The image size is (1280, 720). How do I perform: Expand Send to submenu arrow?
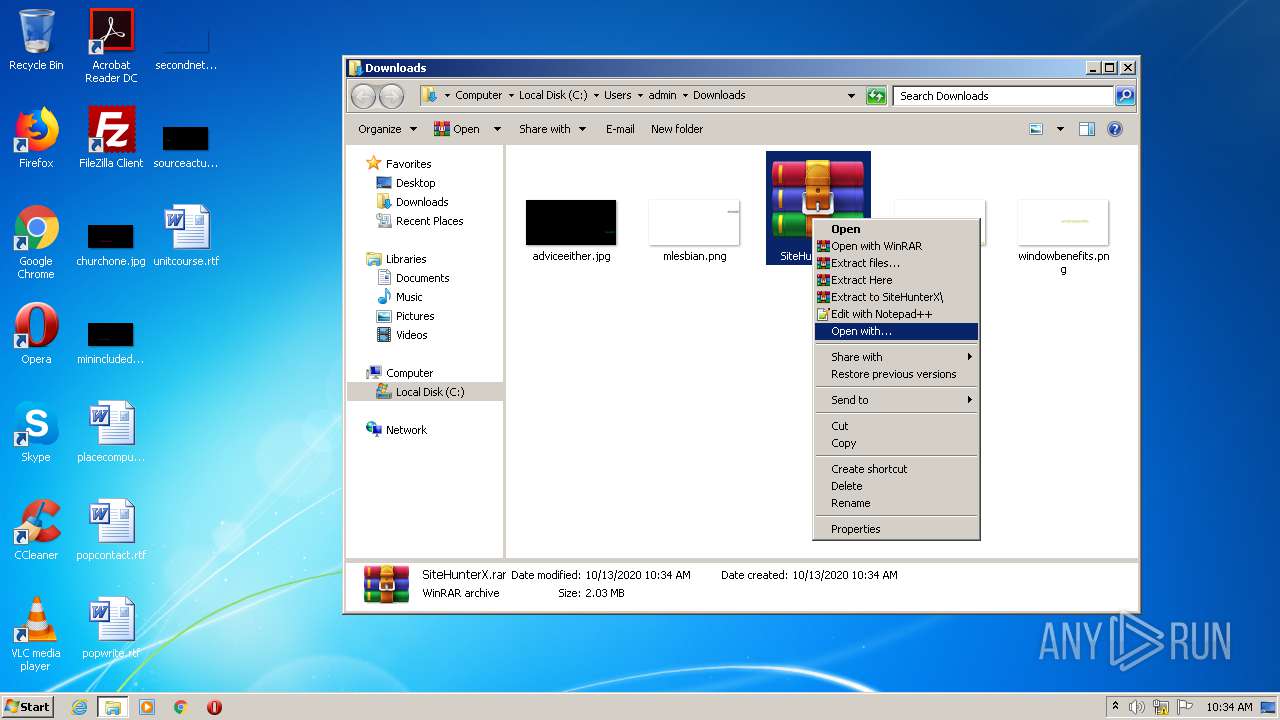coord(970,400)
